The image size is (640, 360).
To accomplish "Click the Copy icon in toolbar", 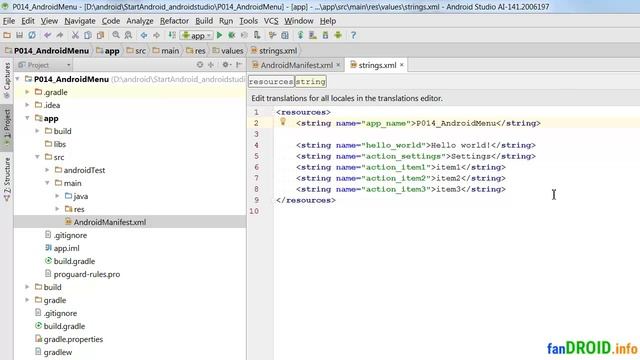I will [88, 36].
